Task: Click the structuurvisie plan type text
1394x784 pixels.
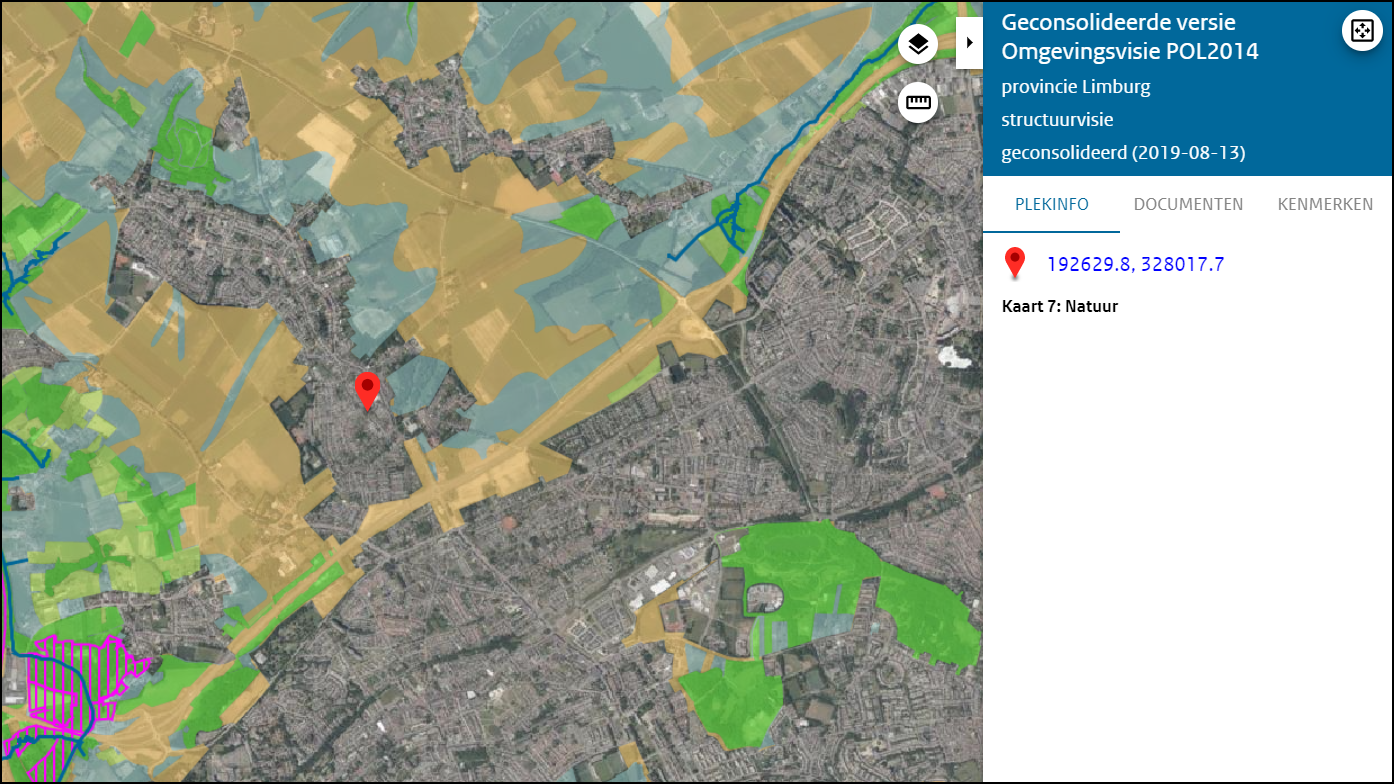Action: [1057, 120]
